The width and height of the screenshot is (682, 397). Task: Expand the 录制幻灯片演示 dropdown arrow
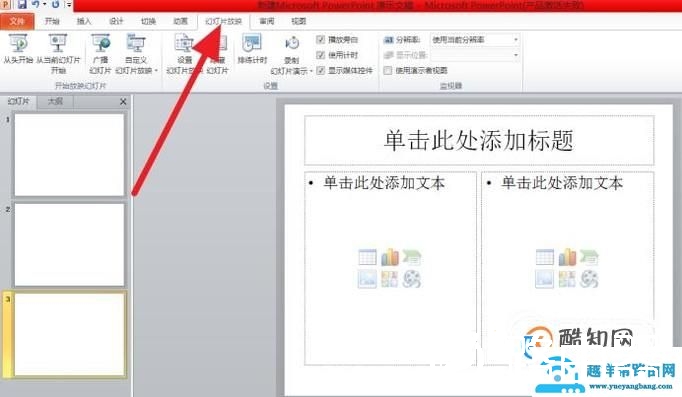click(x=311, y=71)
